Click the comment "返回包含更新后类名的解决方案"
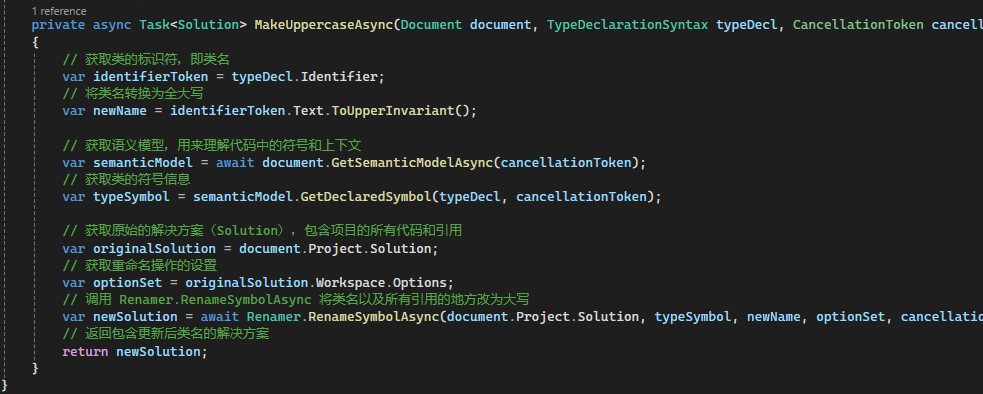Viewport: 983px width, 394px height. click(x=166, y=334)
